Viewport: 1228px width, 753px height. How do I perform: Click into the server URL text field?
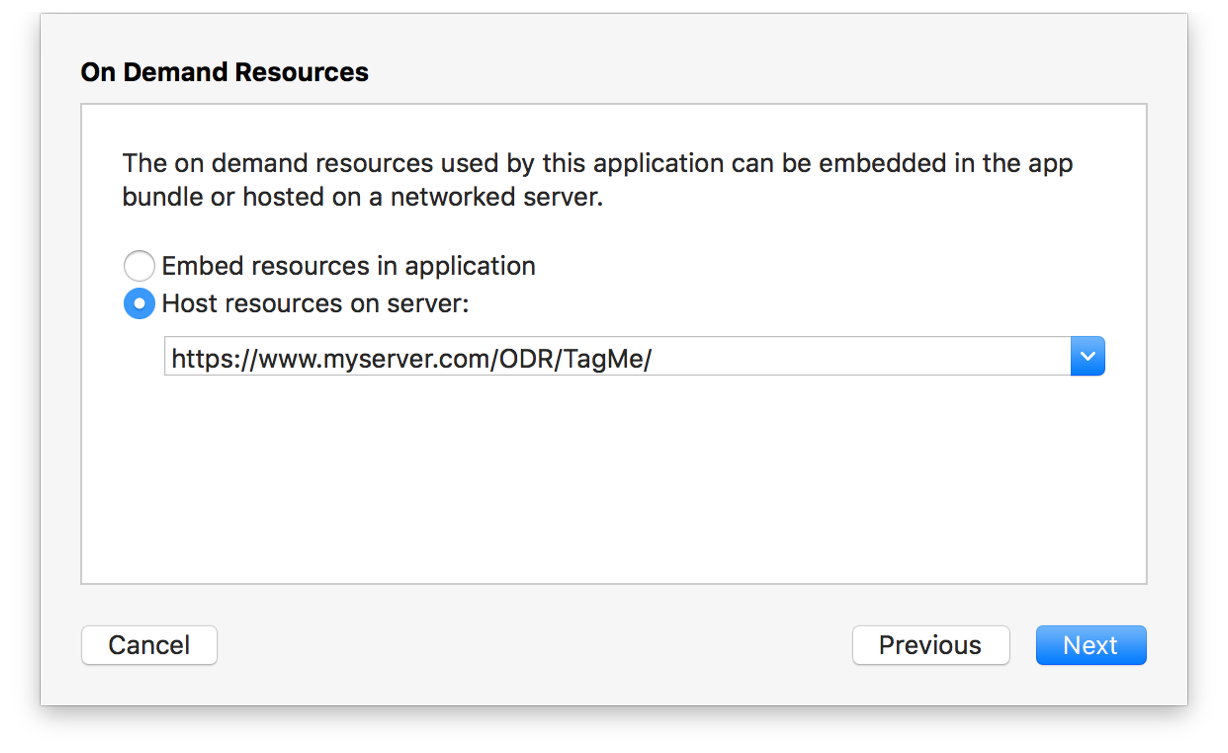tap(800, 357)
